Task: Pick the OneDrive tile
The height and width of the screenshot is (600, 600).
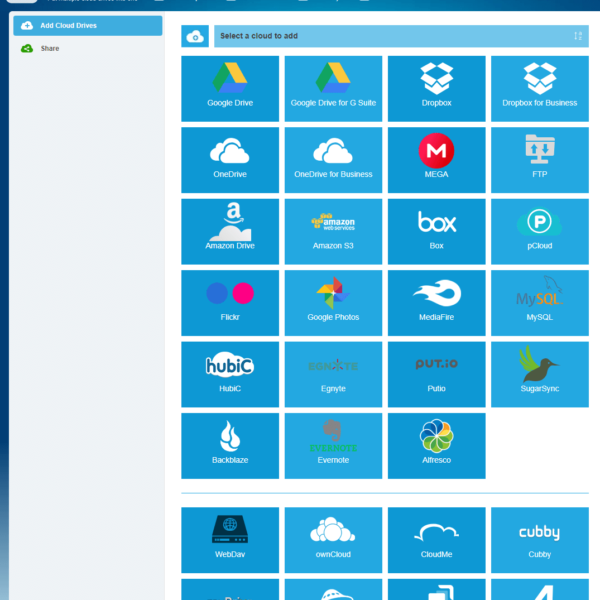Action: (x=230, y=160)
